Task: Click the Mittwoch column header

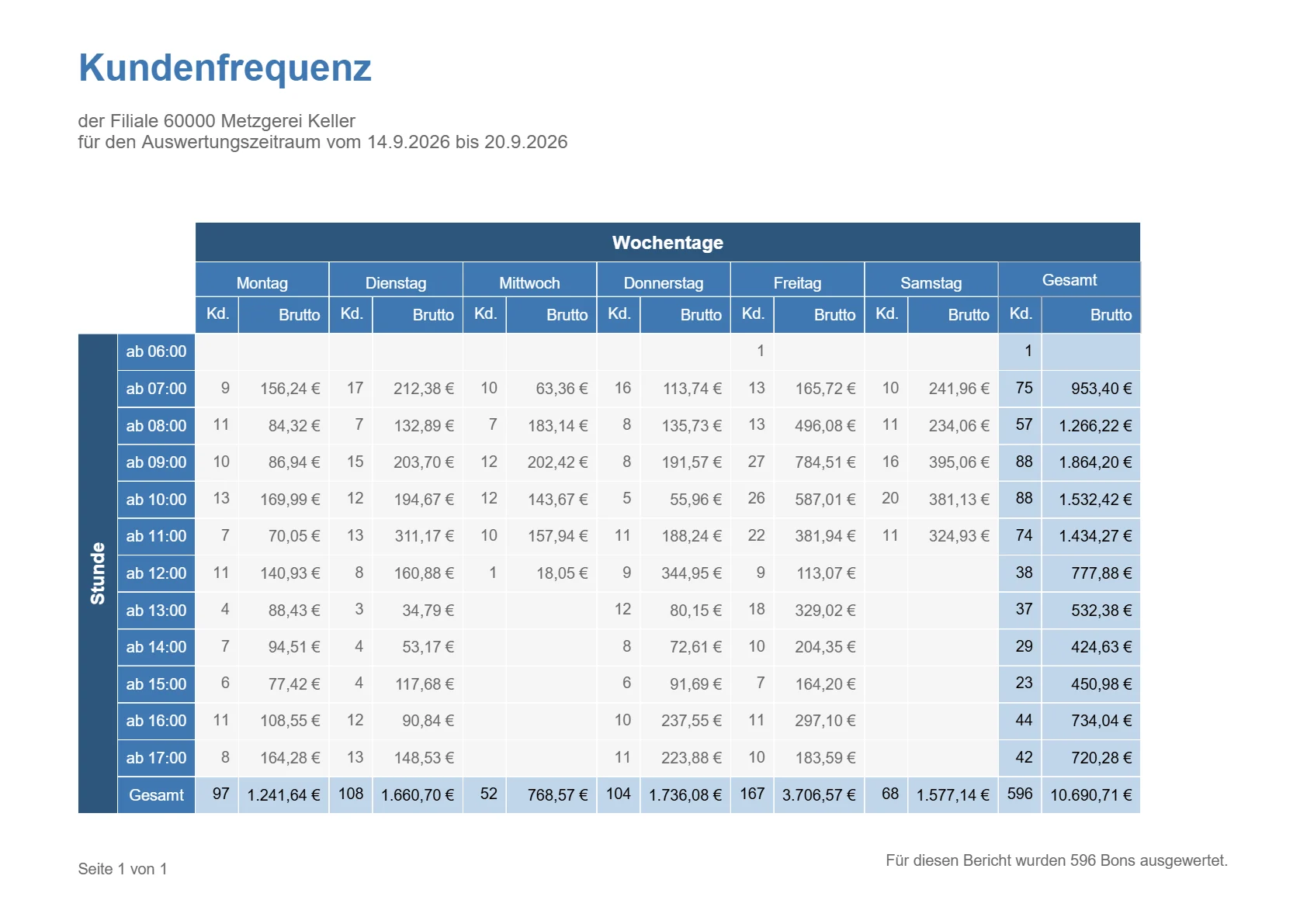Action: [x=529, y=280]
